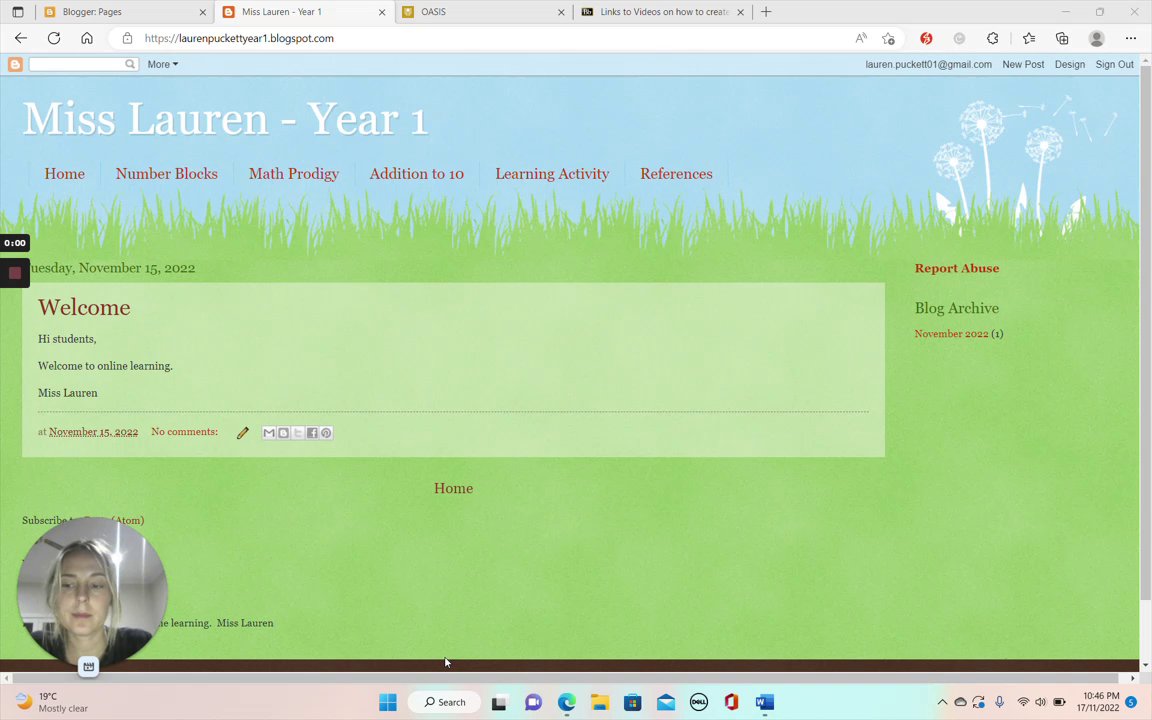Open the red extension icon in toolbar
1152x720 pixels.
(926, 38)
